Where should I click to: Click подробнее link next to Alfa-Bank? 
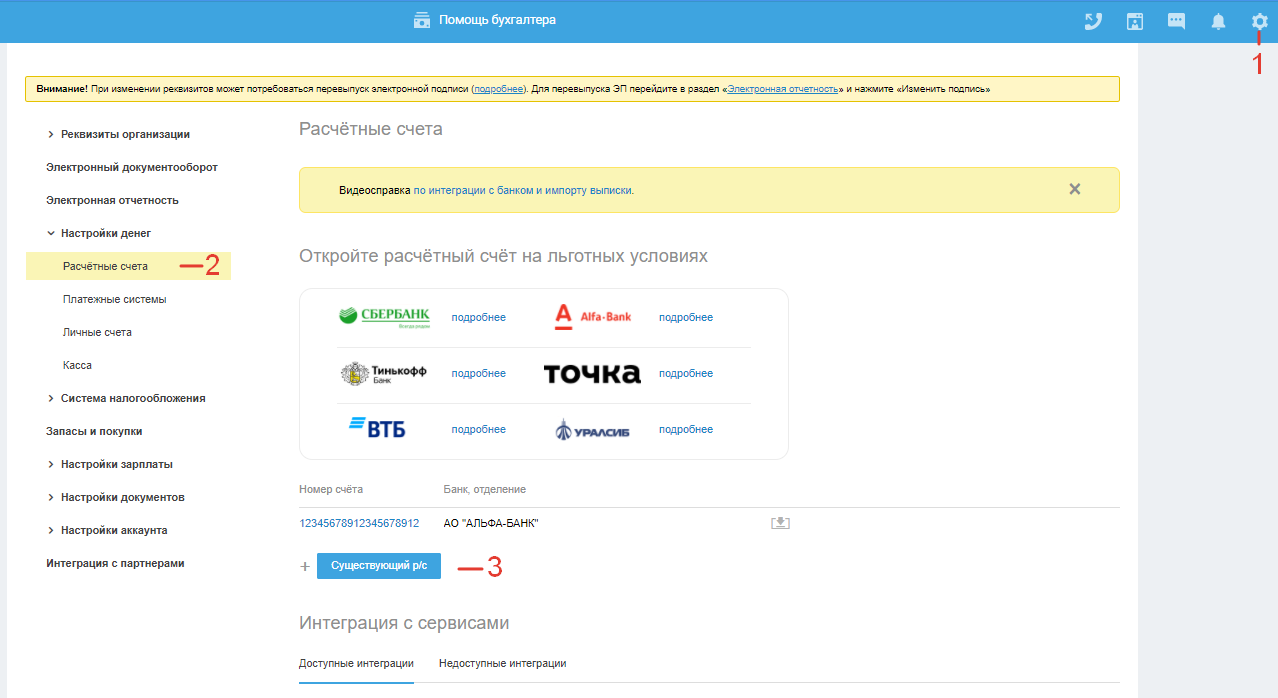(686, 317)
